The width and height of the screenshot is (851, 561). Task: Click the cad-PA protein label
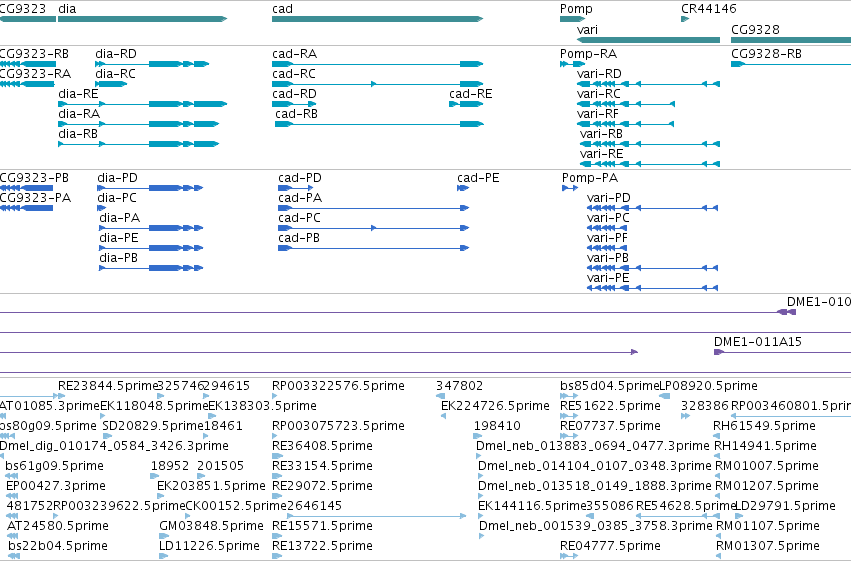300,198
